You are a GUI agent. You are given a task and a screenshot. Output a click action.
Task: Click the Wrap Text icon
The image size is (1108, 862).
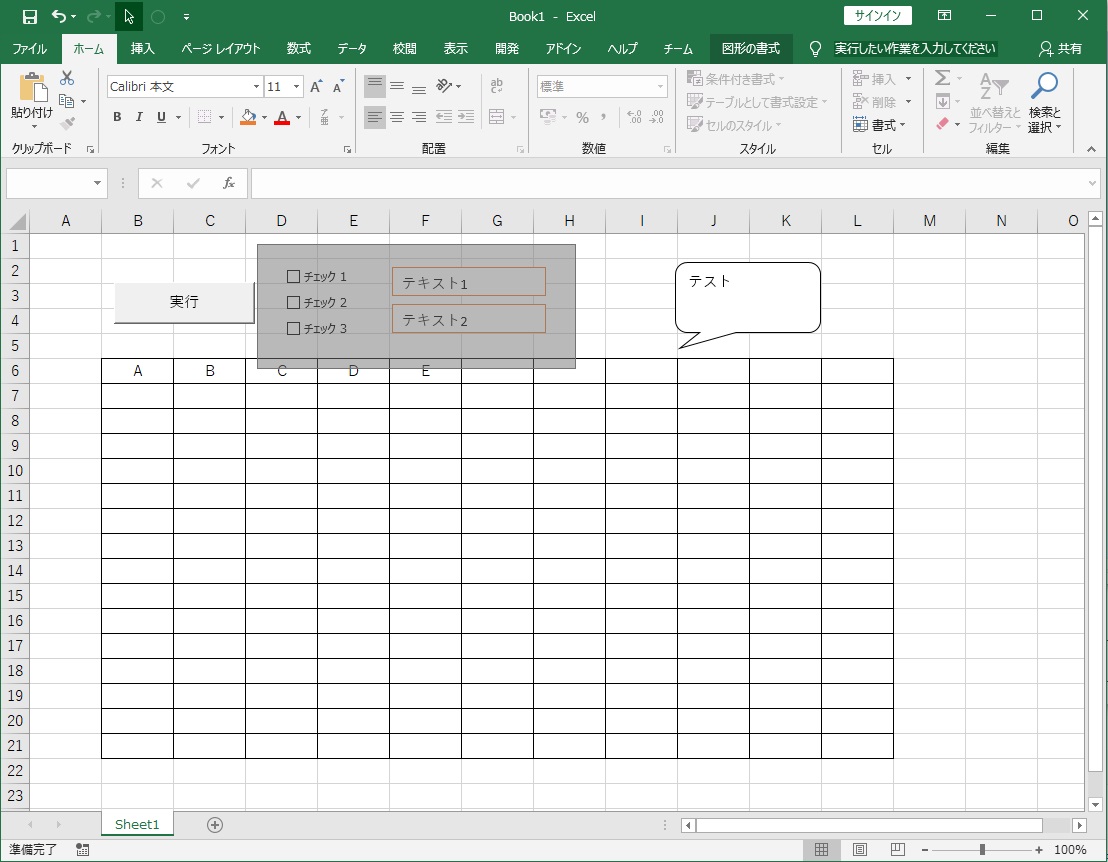click(497, 86)
